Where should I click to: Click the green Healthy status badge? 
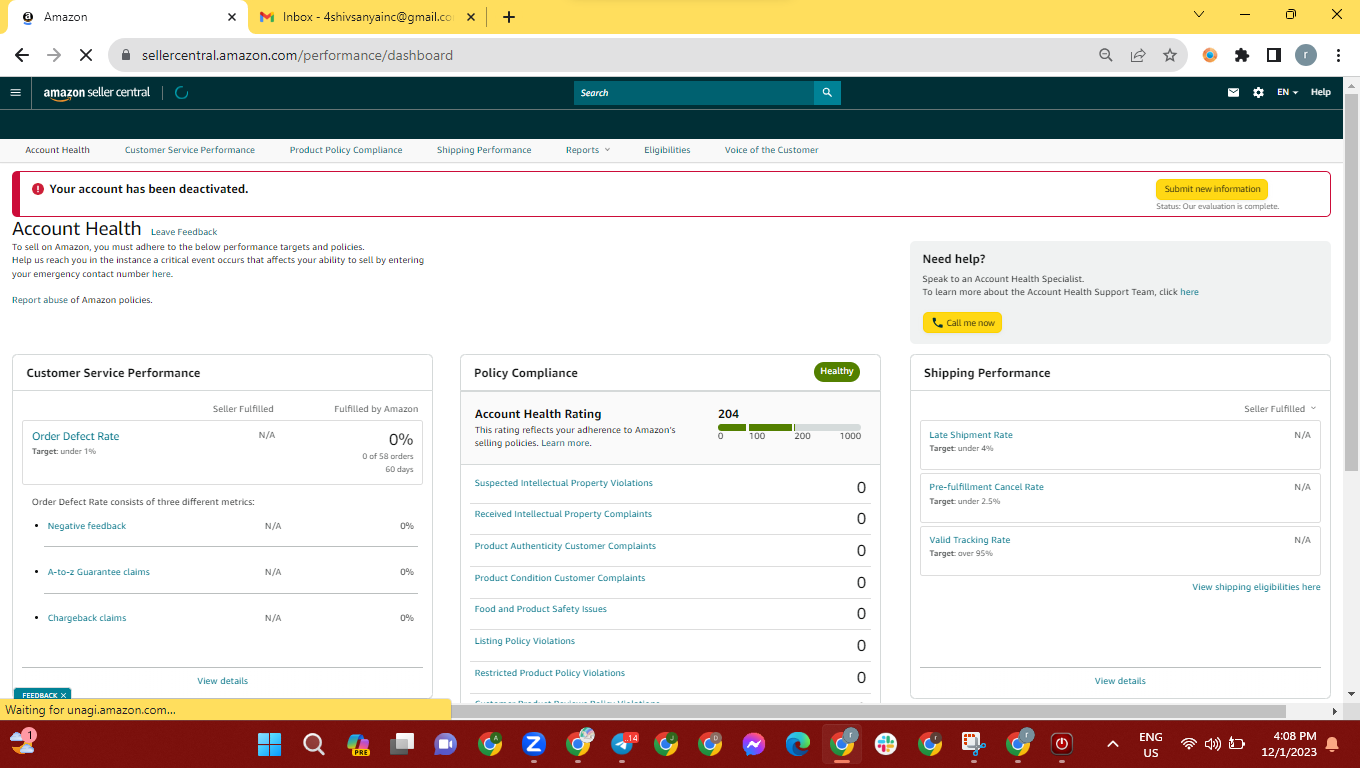tap(837, 372)
